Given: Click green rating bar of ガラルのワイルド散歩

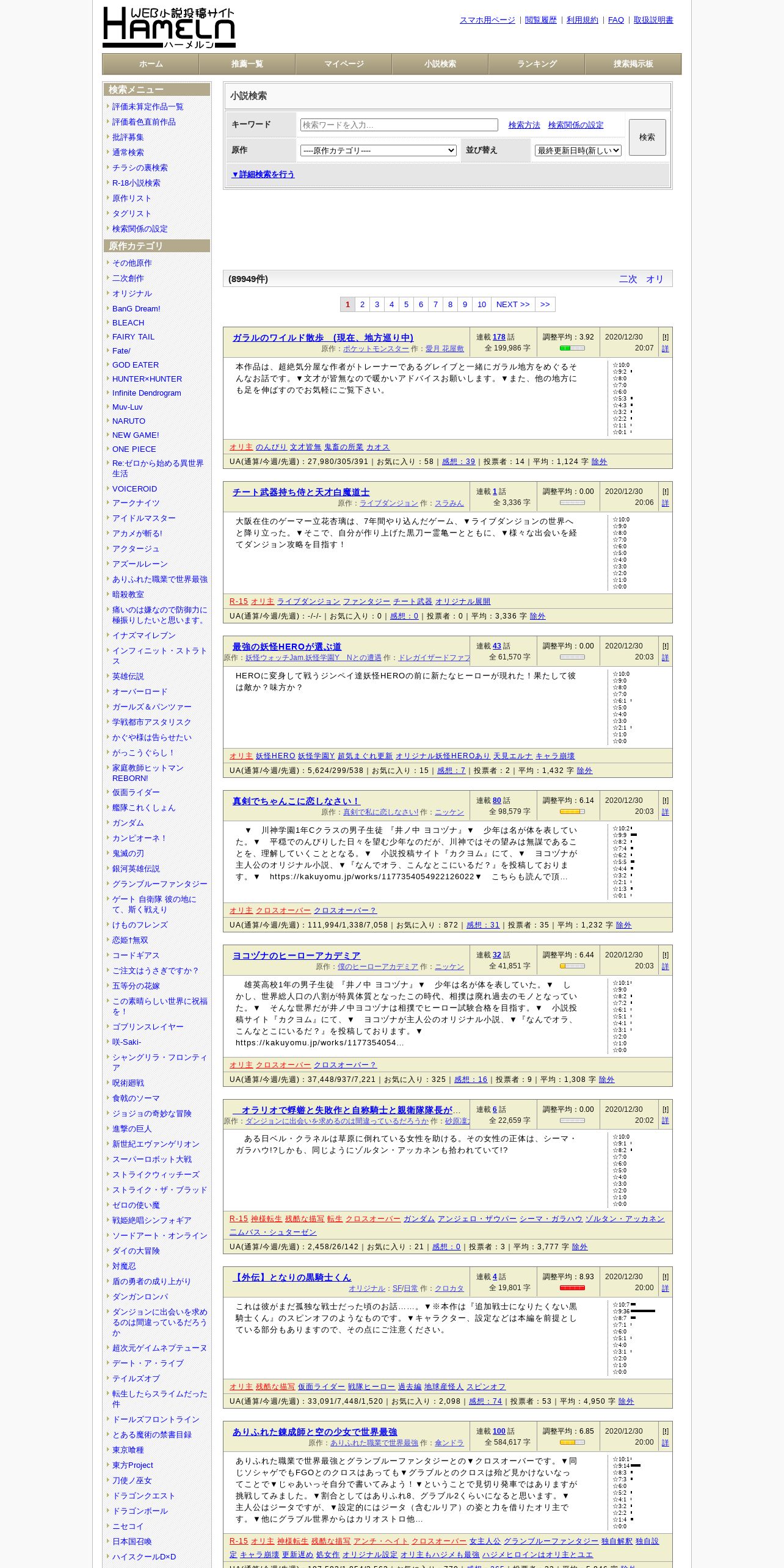Looking at the screenshot, I should click(x=572, y=348).
